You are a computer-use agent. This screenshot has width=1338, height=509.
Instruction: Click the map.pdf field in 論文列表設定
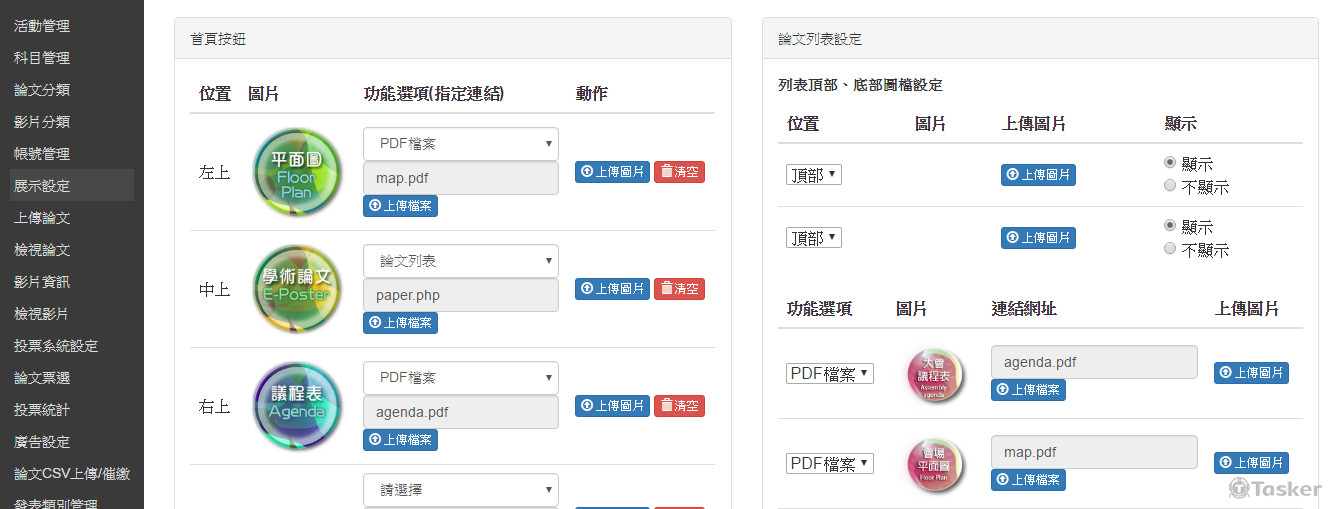point(1094,452)
